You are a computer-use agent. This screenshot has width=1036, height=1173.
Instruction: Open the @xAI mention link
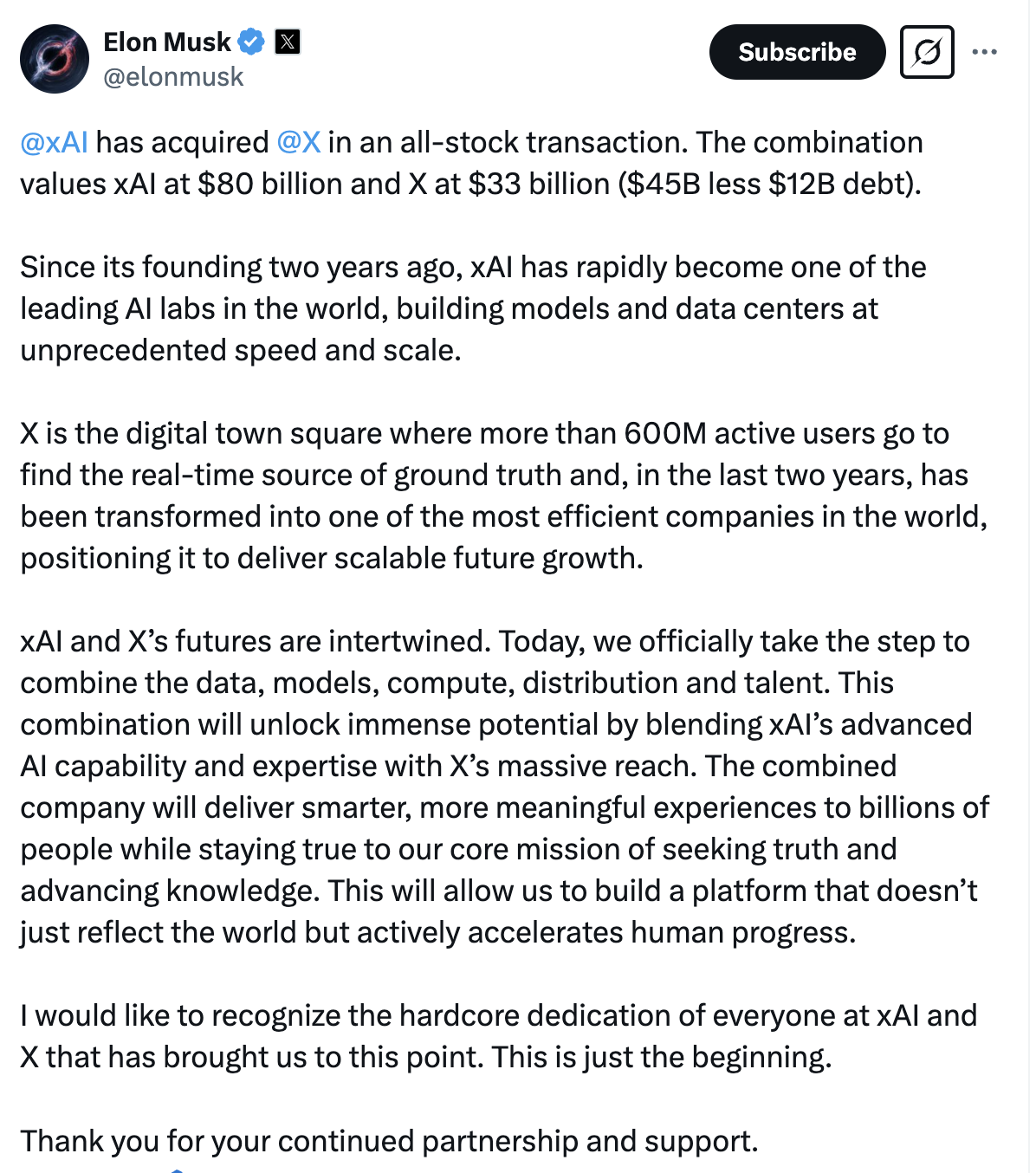click(x=54, y=142)
